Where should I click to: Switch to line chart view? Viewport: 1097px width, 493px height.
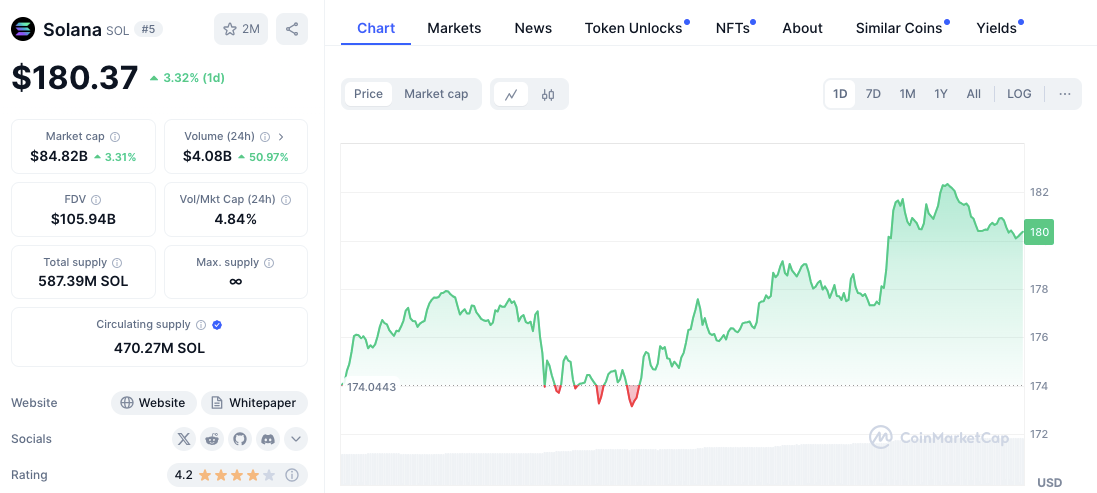pyautogui.click(x=511, y=94)
